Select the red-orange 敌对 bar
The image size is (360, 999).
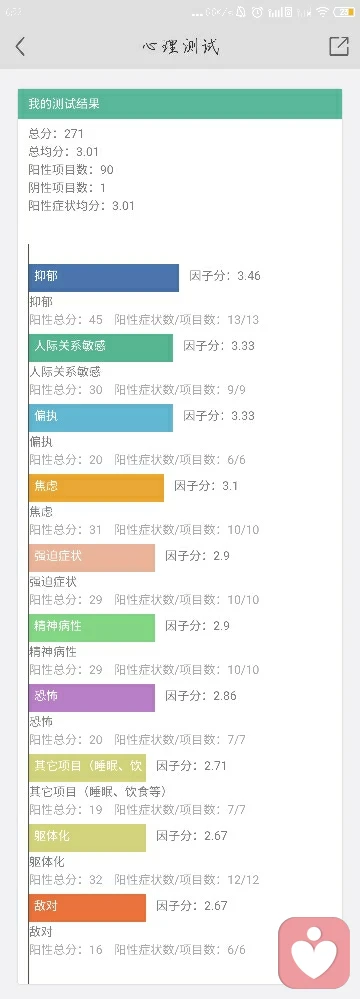point(87,908)
